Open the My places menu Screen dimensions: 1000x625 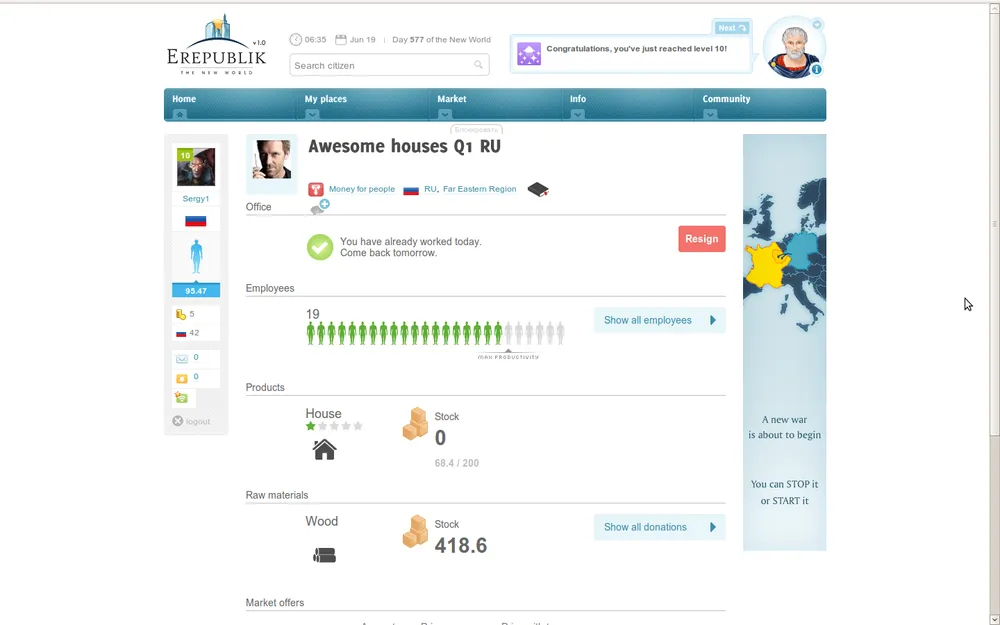pyautogui.click(x=326, y=99)
